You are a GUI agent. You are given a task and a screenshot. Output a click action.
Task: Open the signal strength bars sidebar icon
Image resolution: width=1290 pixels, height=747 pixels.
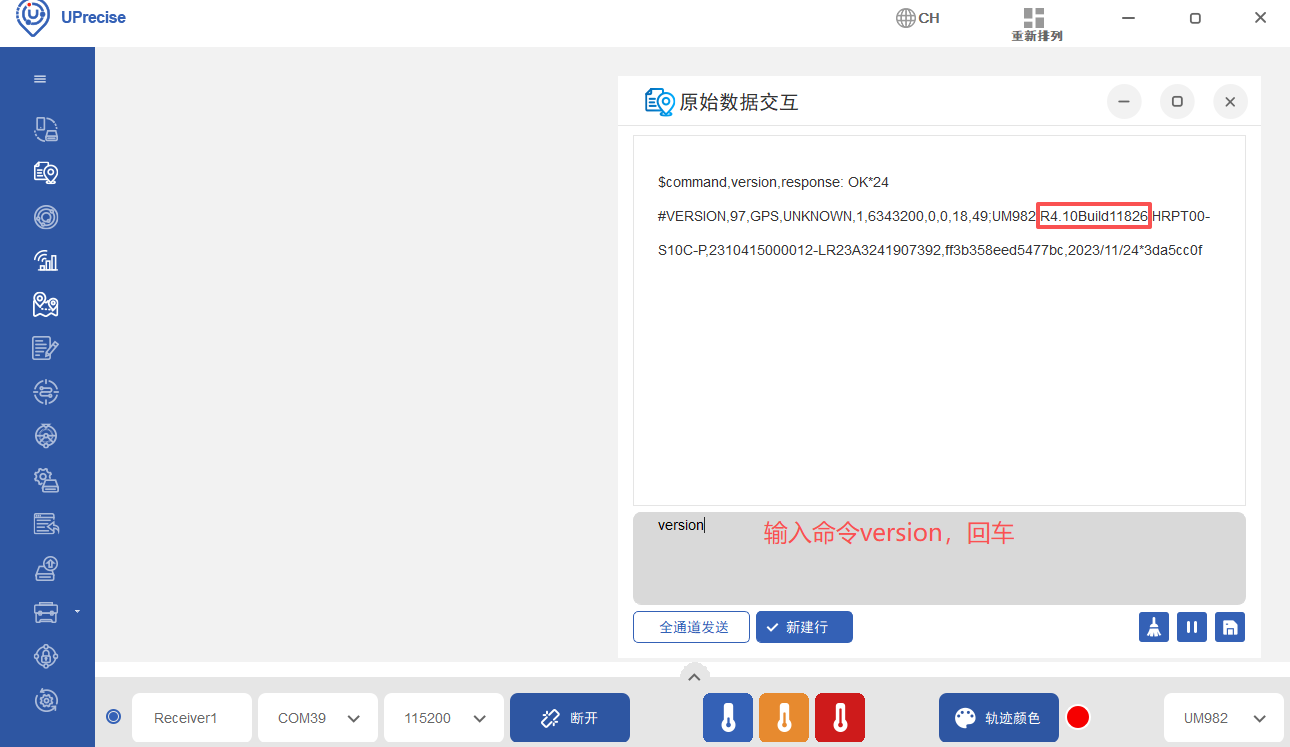[x=46, y=261]
